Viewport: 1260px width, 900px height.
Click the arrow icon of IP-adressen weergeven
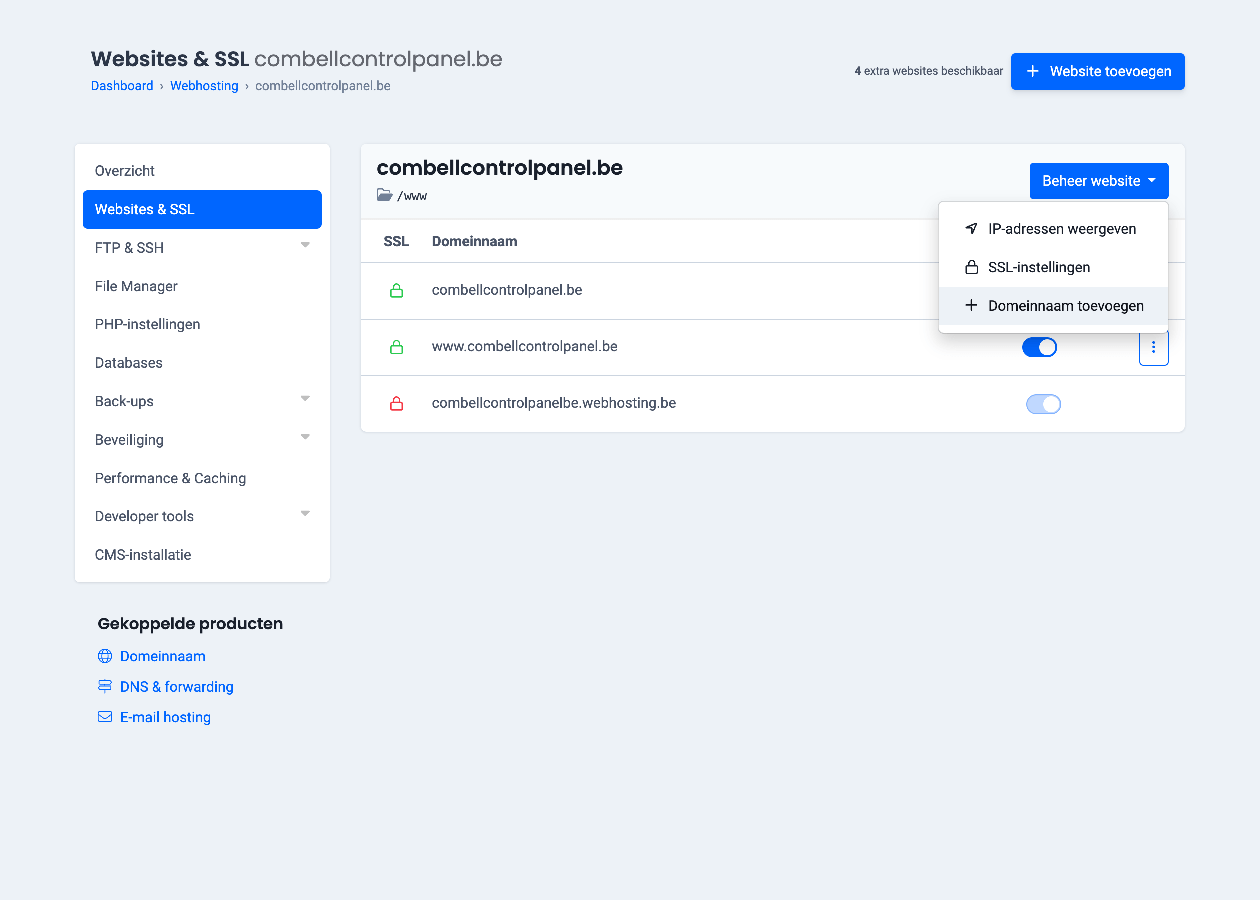[x=971, y=229]
